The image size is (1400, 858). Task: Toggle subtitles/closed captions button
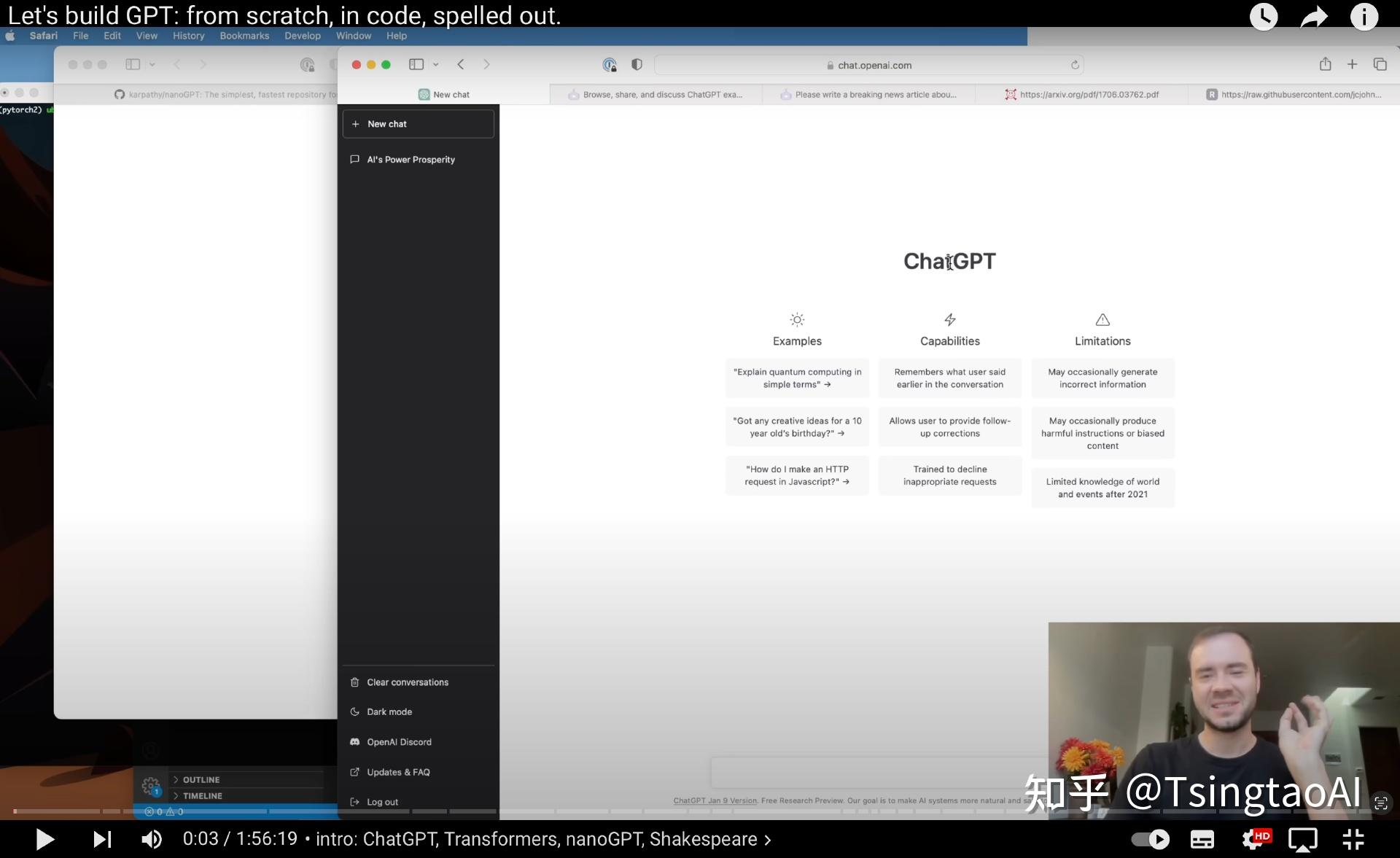[x=1202, y=840]
